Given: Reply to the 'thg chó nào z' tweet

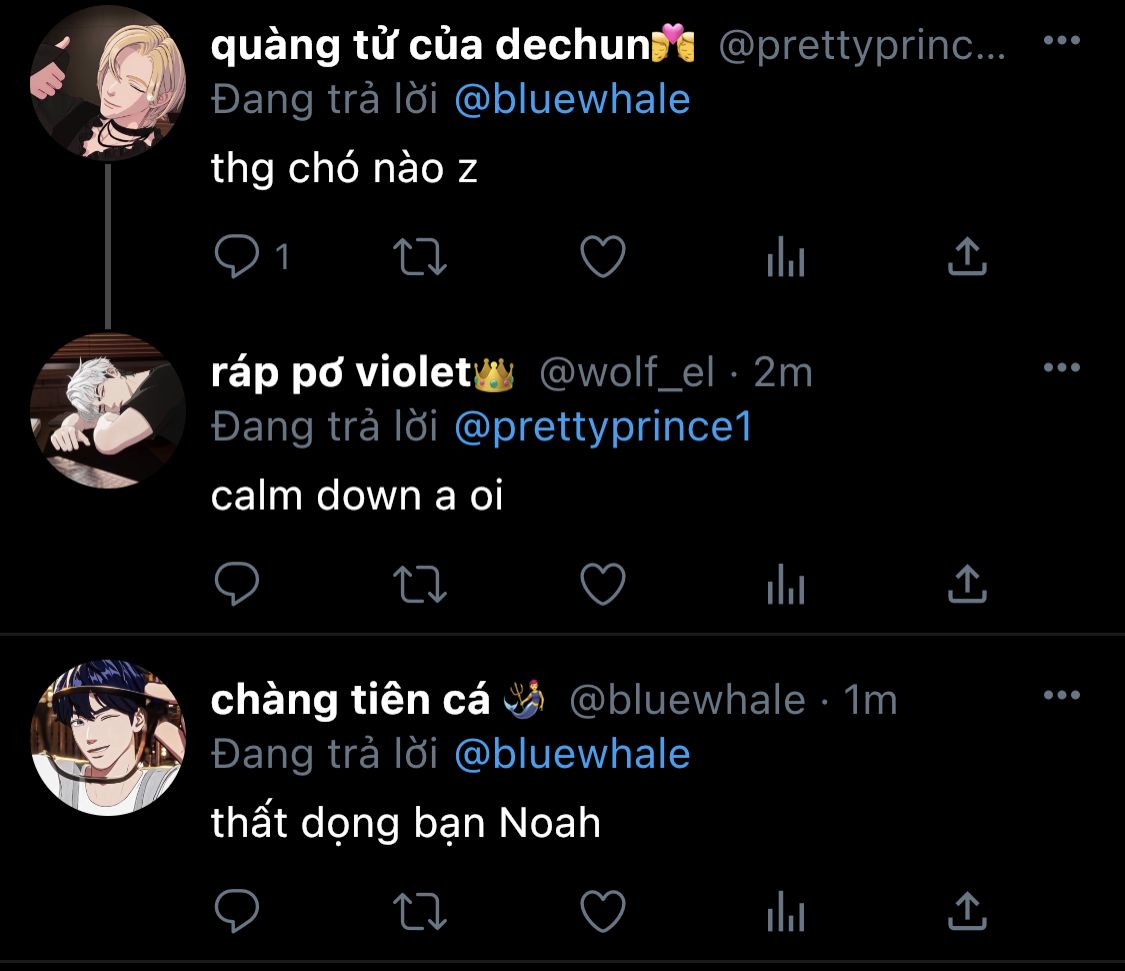Looking at the screenshot, I should pos(237,256).
